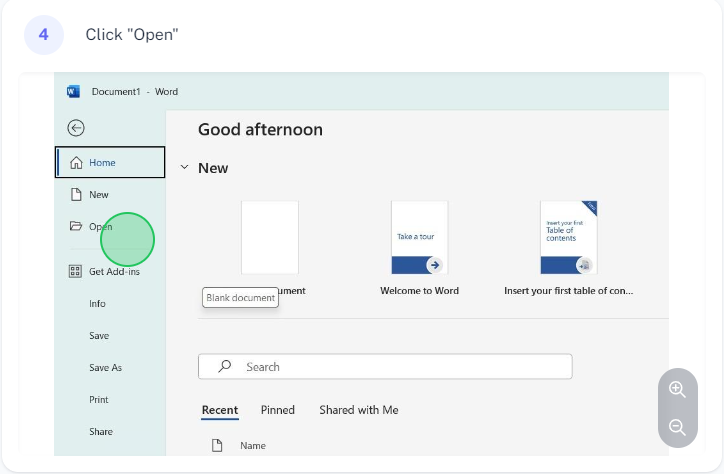Switch to the Recent tab
The image size is (724, 474).
(x=220, y=410)
